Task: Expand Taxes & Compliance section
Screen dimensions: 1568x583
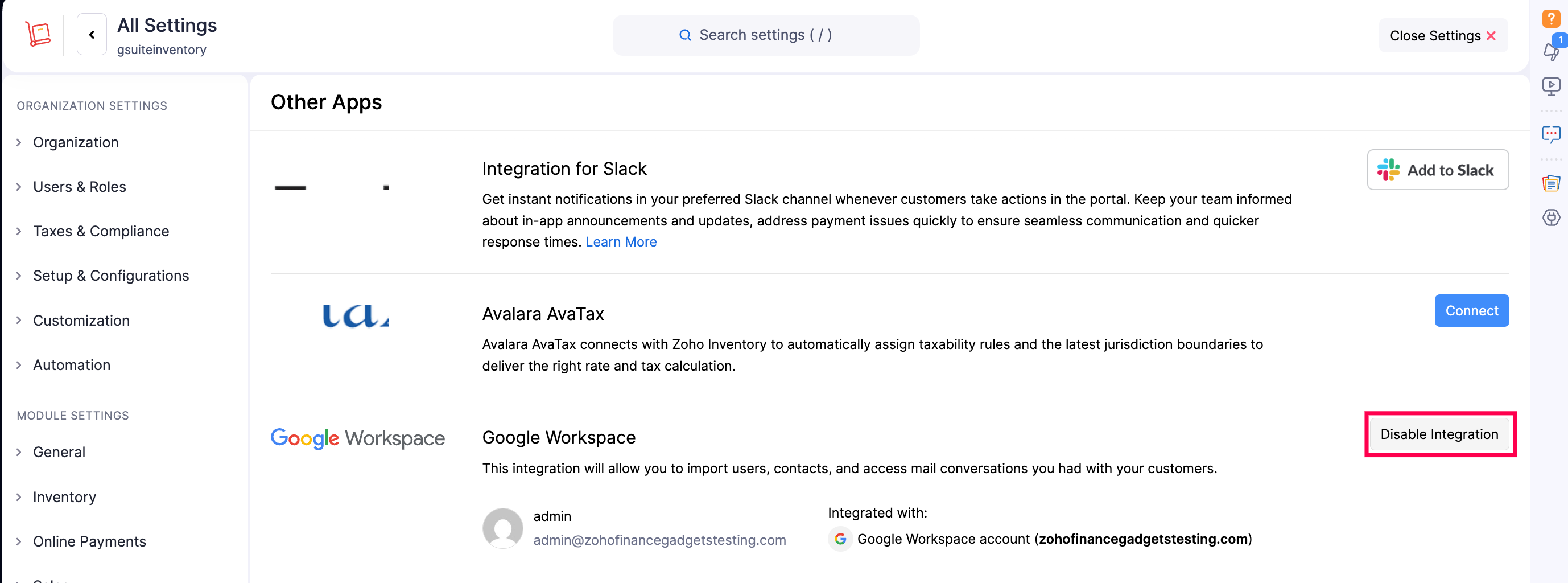Action: [101, 232]
